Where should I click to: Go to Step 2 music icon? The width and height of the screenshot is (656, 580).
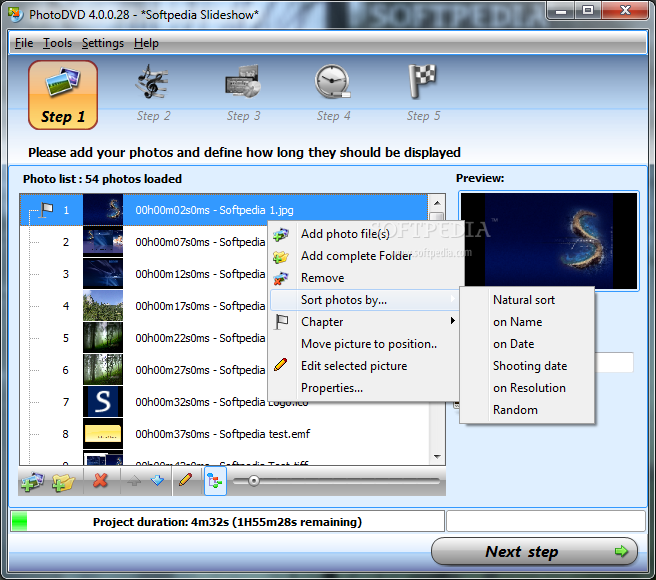pos(153,82)
